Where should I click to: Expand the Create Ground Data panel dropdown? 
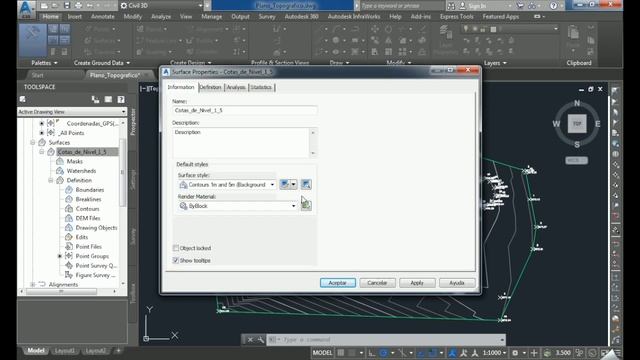click(102, 63)
